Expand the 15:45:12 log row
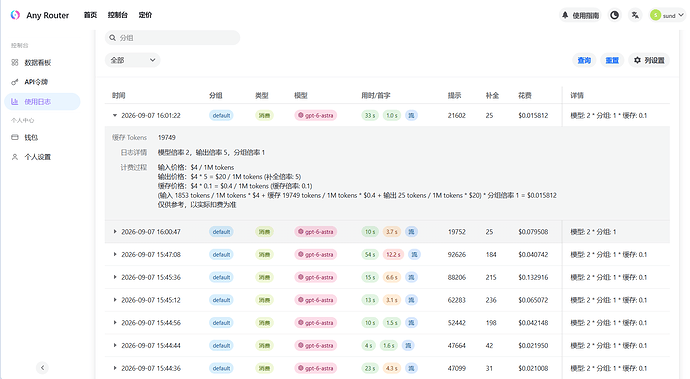The width and height of the screenshot is (690, 379). coord(115,300)
